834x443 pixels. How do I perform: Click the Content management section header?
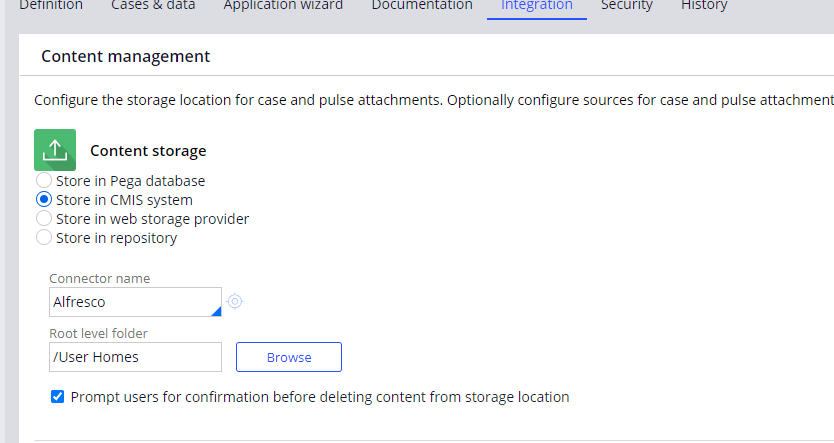tap(125, 57)
